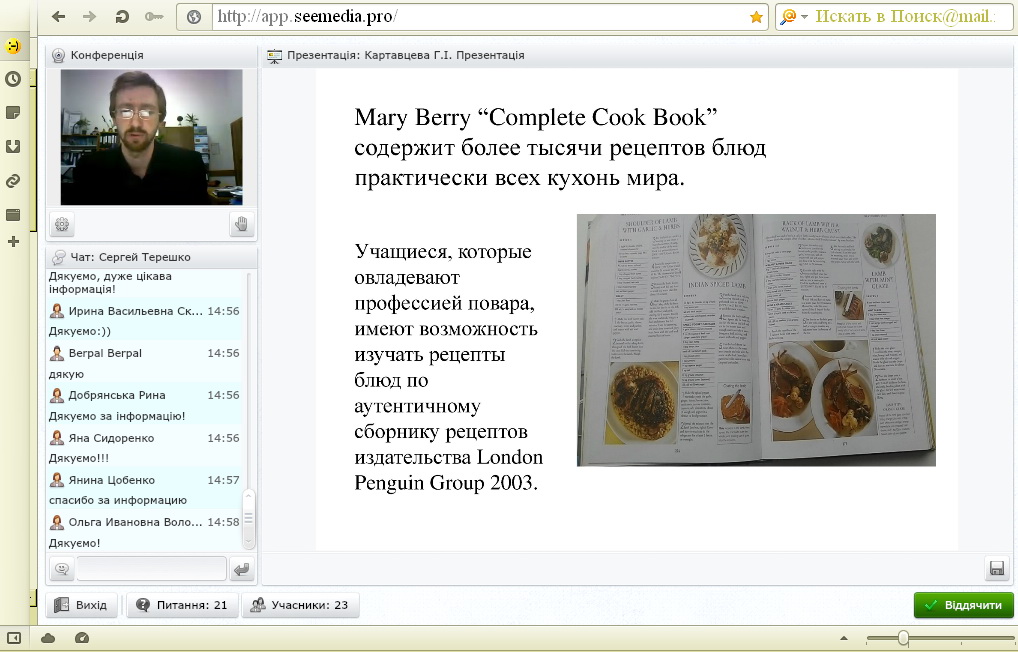The image size is (1018, 652).
Task: Open the Питання: 21 questions list
Action: [x=182, y=605]
